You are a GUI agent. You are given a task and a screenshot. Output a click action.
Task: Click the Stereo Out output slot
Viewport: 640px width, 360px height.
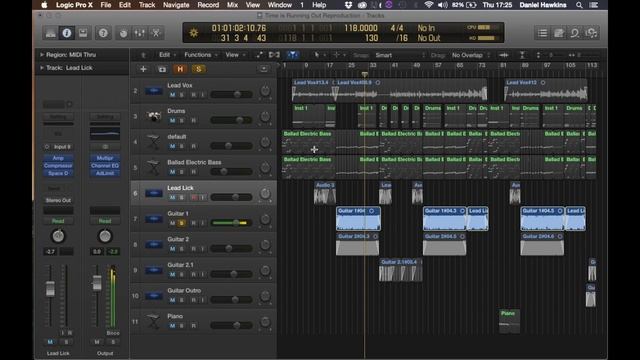pos(58,200)
